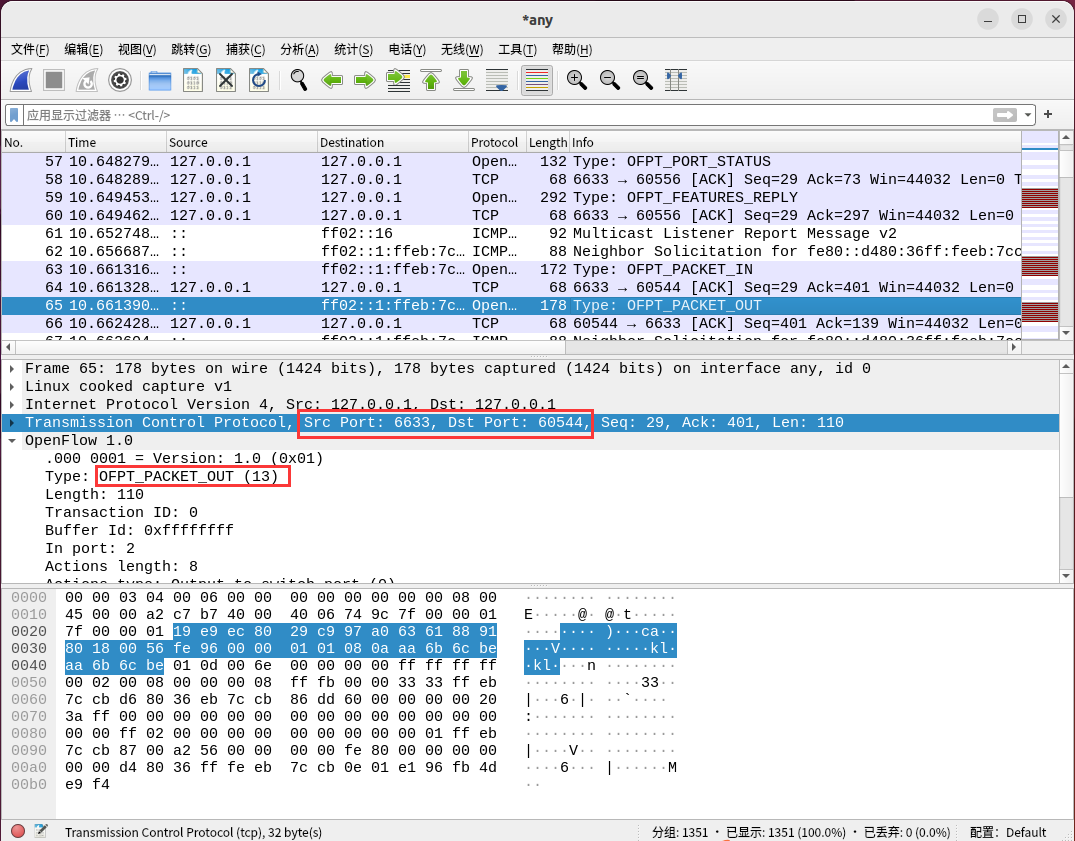Open the 无线(W) menu
1075x841 pixels.
tap(461, 49)
